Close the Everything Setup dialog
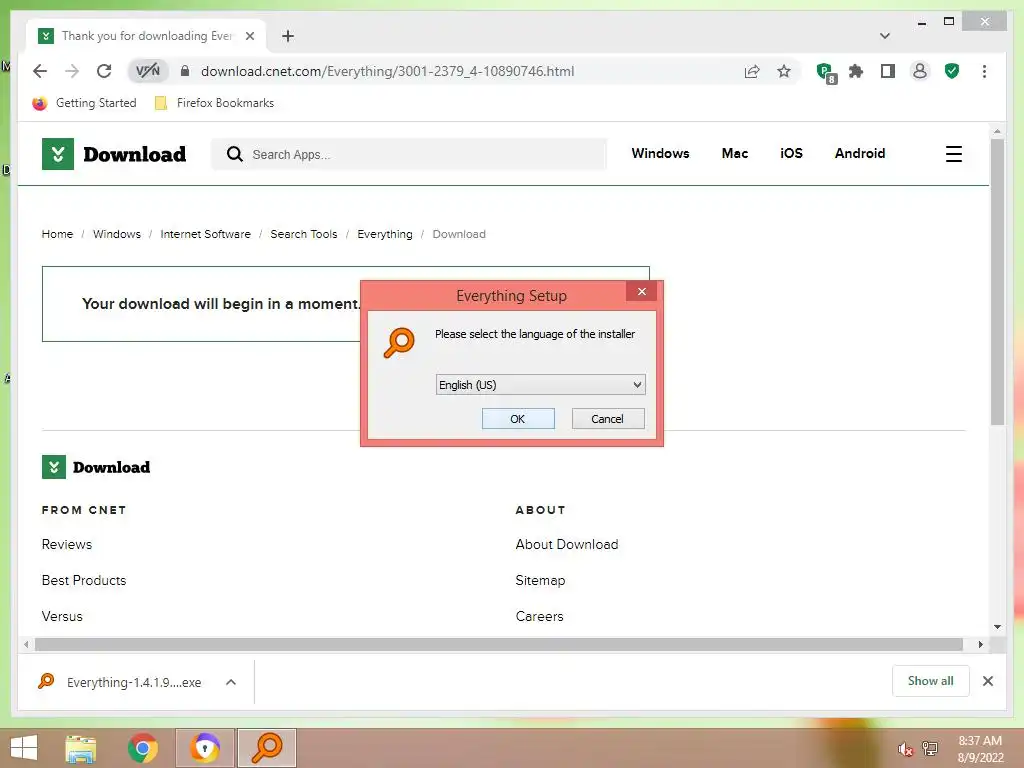This screenshot has height=768, width=1024. (641, 291)
